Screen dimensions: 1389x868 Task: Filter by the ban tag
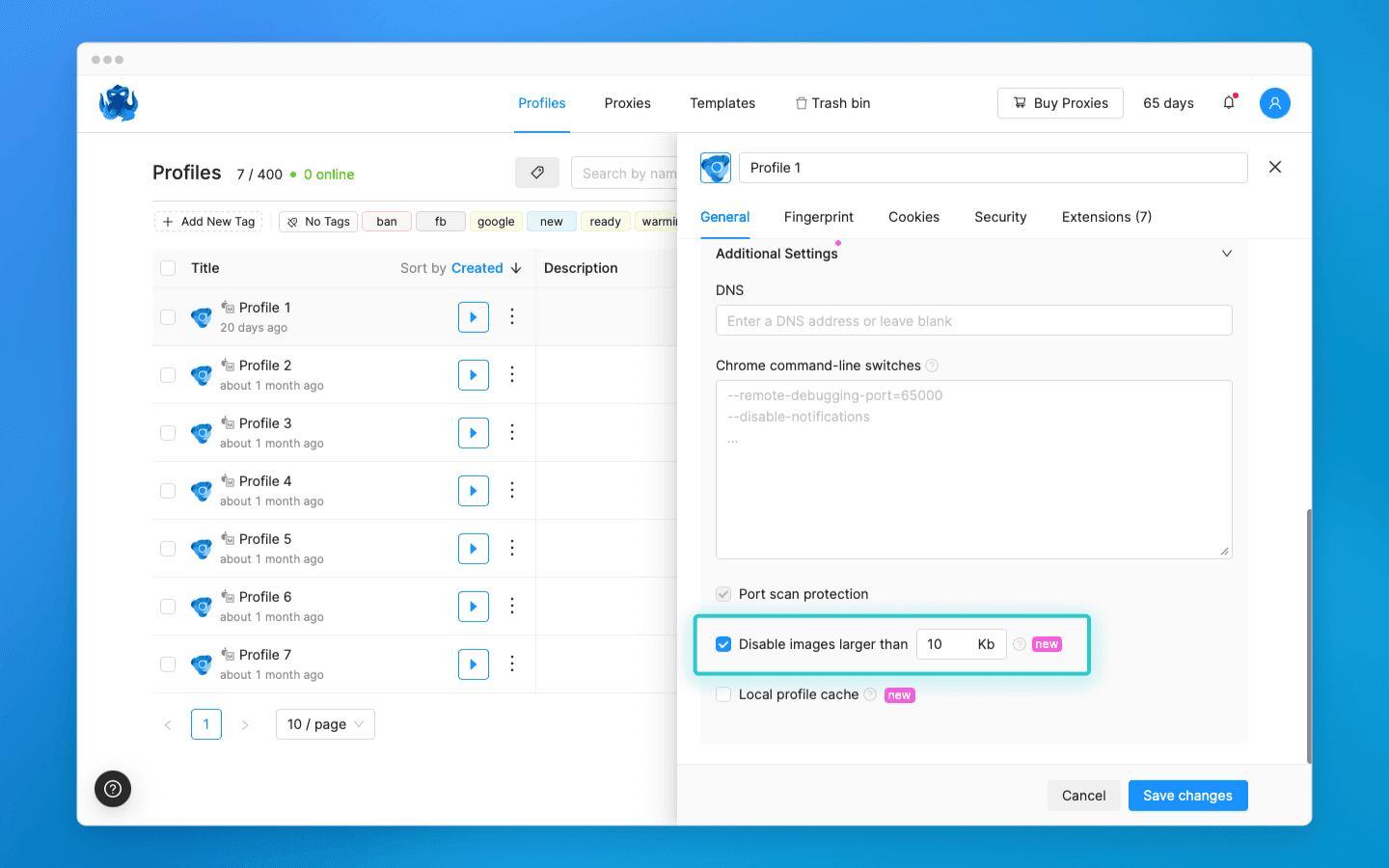387,222
